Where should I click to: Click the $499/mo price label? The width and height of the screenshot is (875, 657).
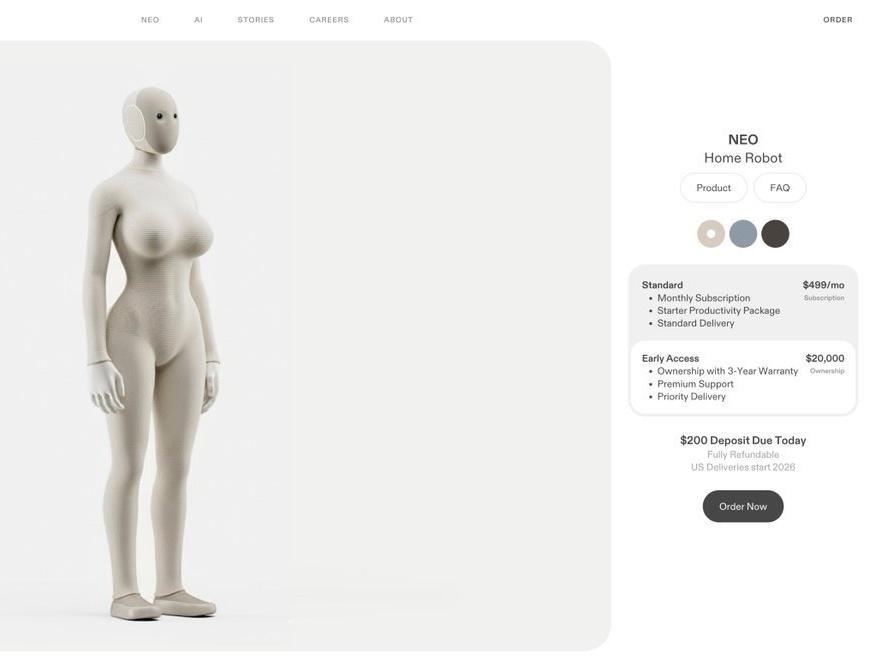(823, 285)
